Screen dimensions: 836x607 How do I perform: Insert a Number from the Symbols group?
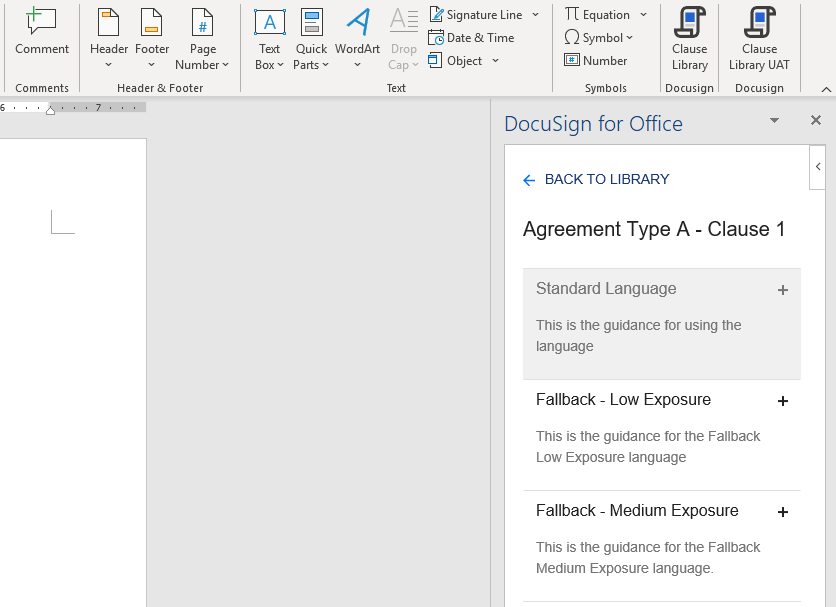click(x=595, y=60)
